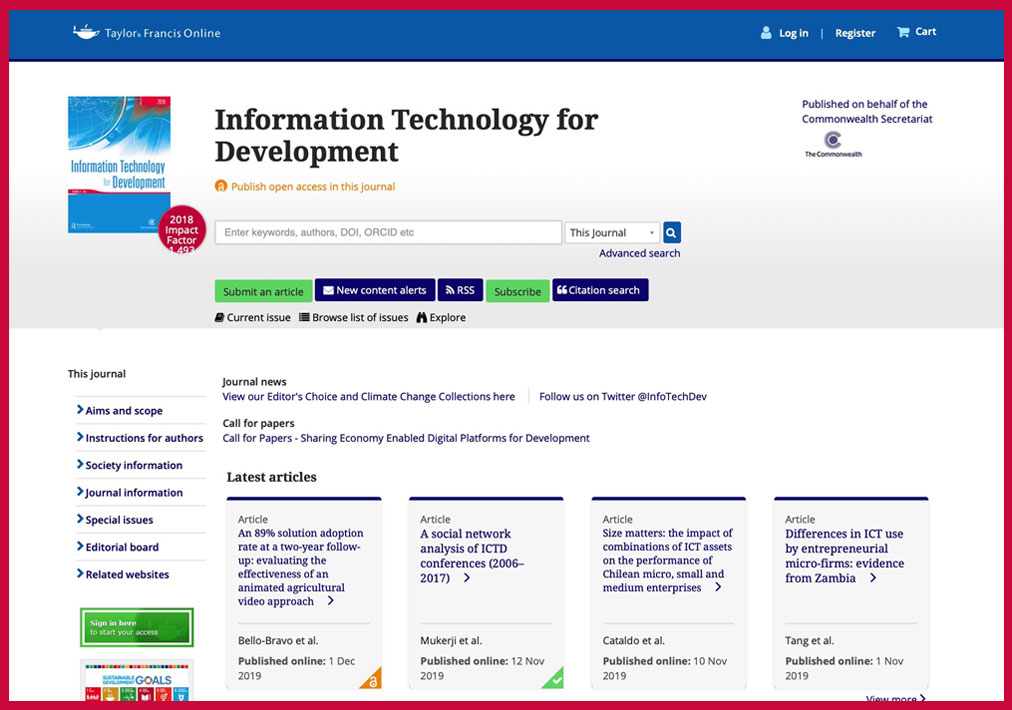Click the user icon beside Log in
Screen dimensions: 1012x710
765,32
